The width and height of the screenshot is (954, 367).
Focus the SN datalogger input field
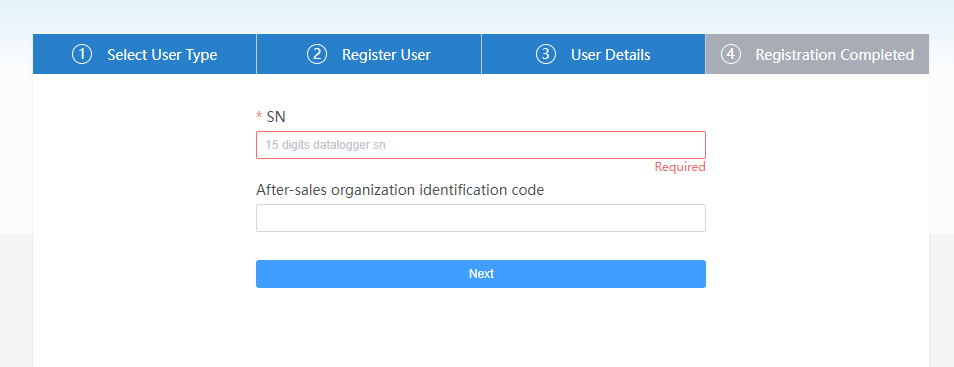click(481, 145)
